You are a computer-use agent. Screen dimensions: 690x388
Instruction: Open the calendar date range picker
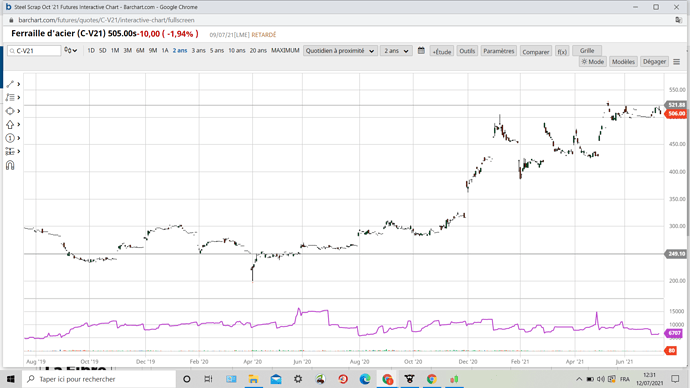pyautogui.click(x=421, y=51)
